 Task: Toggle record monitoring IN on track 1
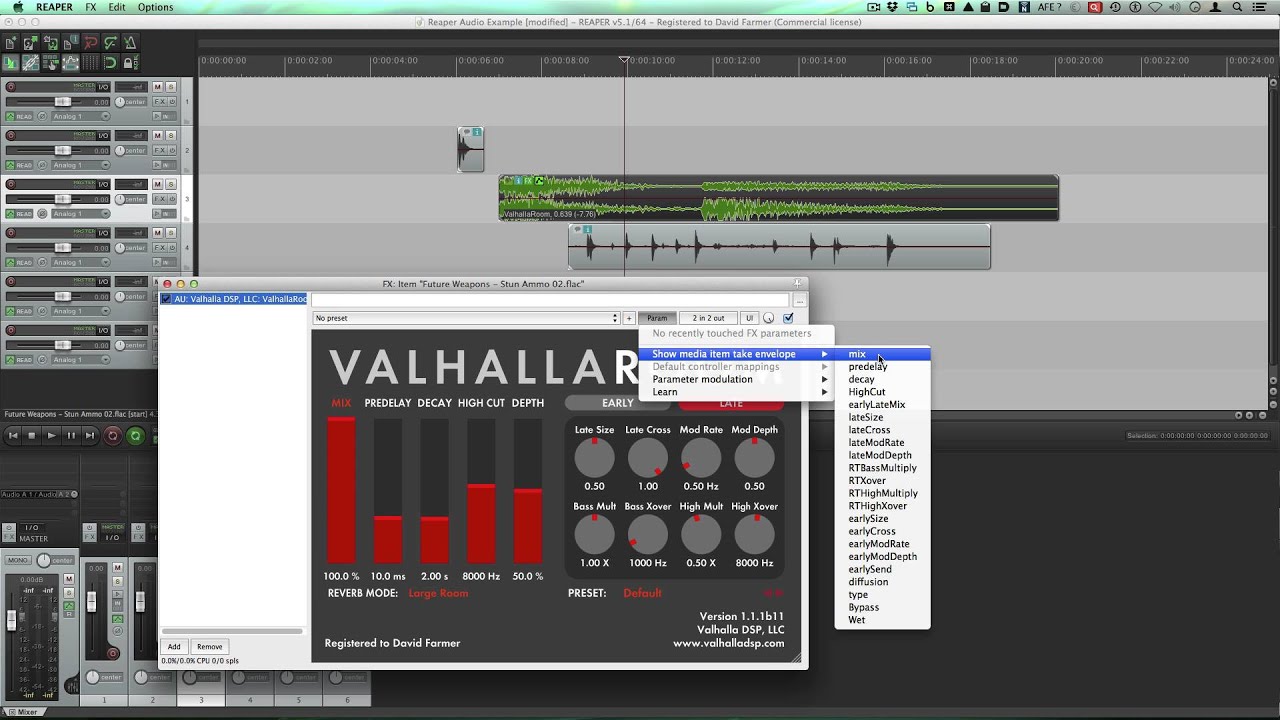(164, 116)
